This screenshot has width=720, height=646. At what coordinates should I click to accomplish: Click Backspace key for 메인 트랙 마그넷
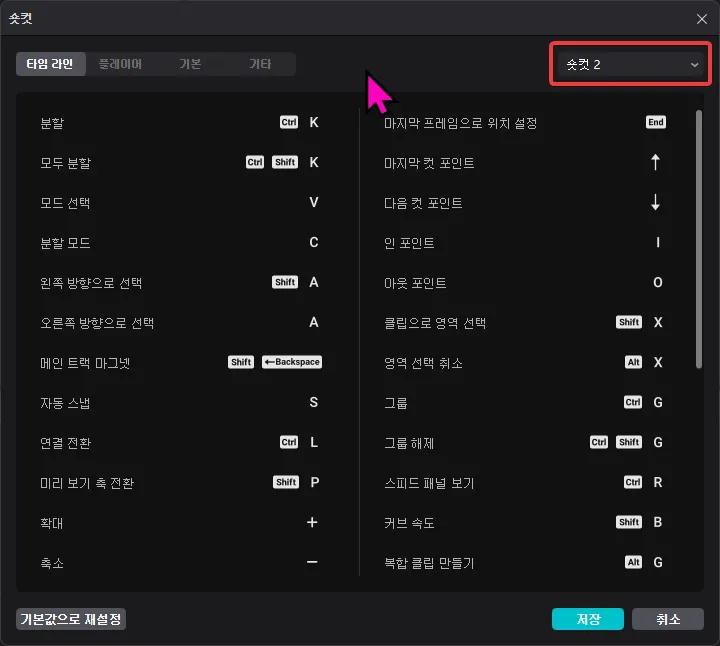(x=292, y=362)
